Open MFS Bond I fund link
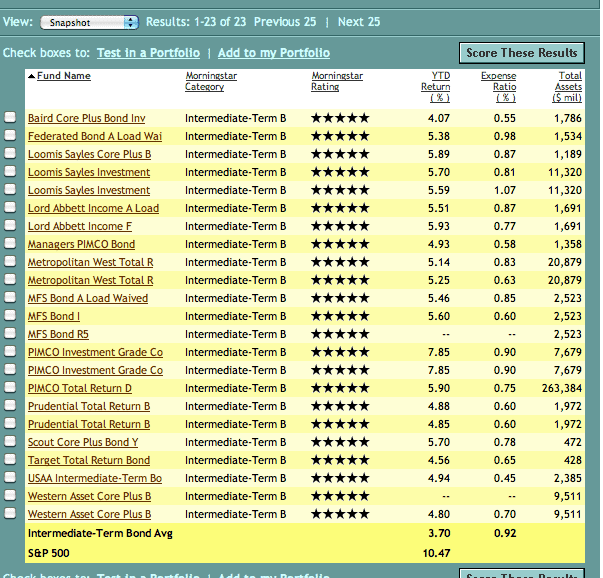The width and height of the screenshot is (603, 578). [54, 316]
